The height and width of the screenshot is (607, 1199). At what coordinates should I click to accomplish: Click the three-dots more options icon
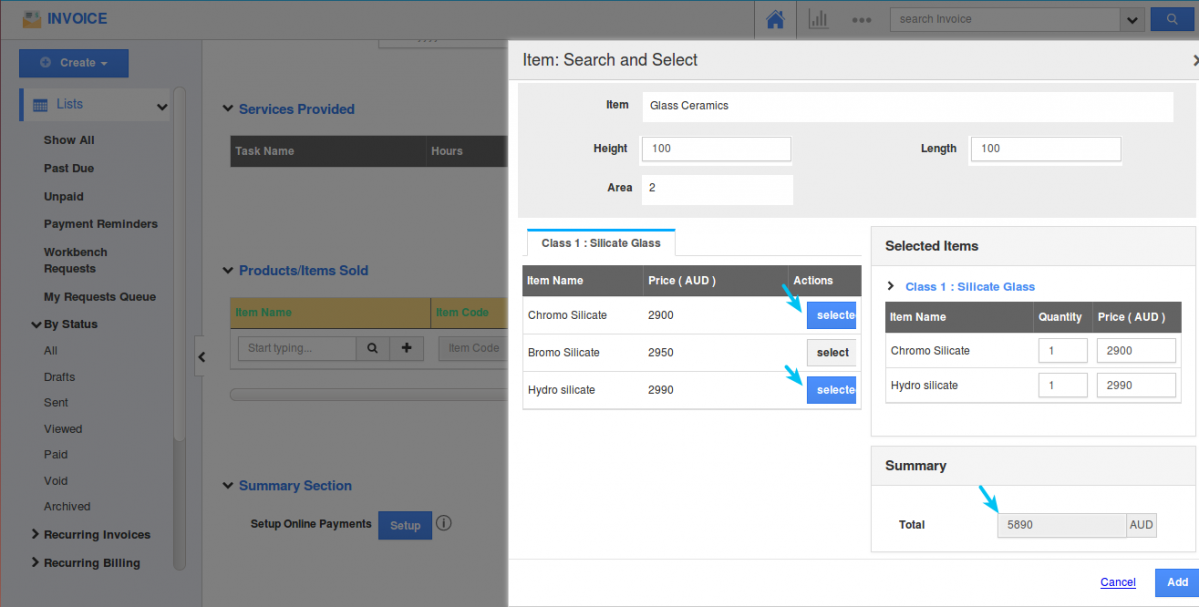[862, 19]
